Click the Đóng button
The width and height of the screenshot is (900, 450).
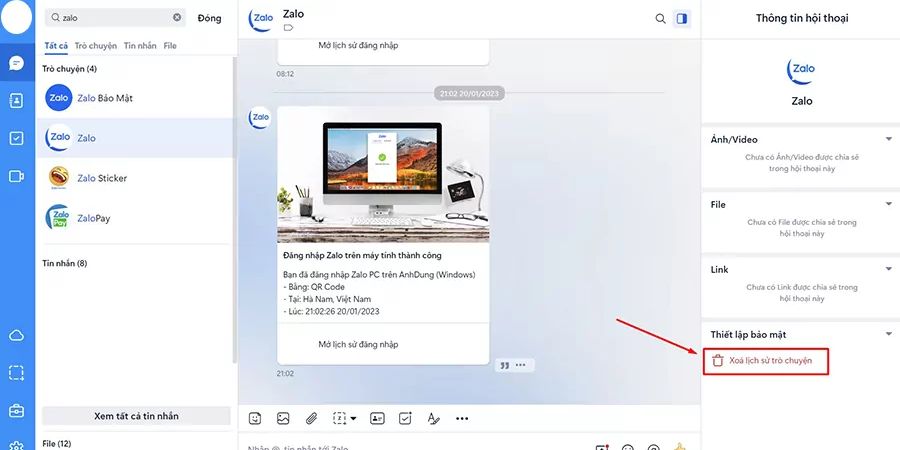[210, 18]
